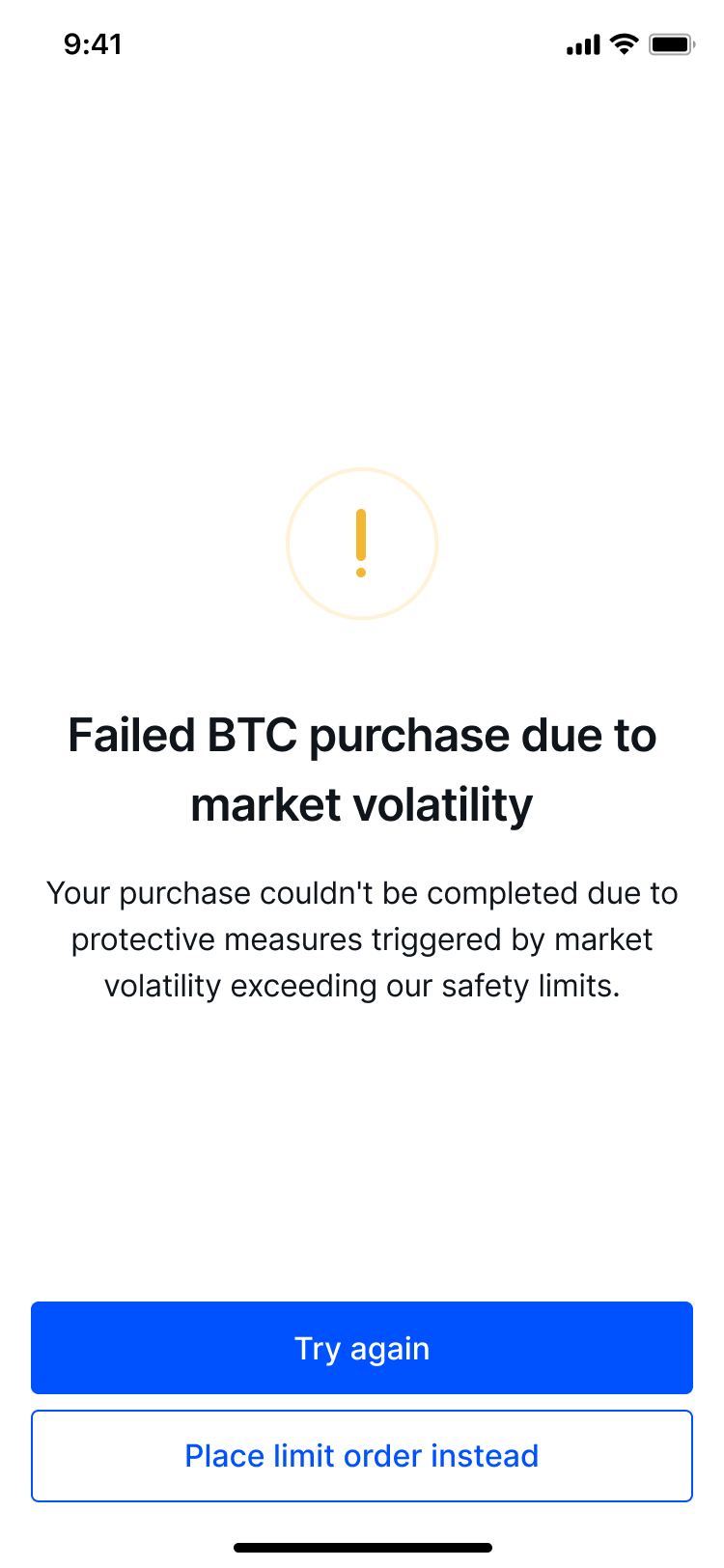Tap the Try again button
Viewport: 724px width, 1568px height.
tap(362, 1348)
